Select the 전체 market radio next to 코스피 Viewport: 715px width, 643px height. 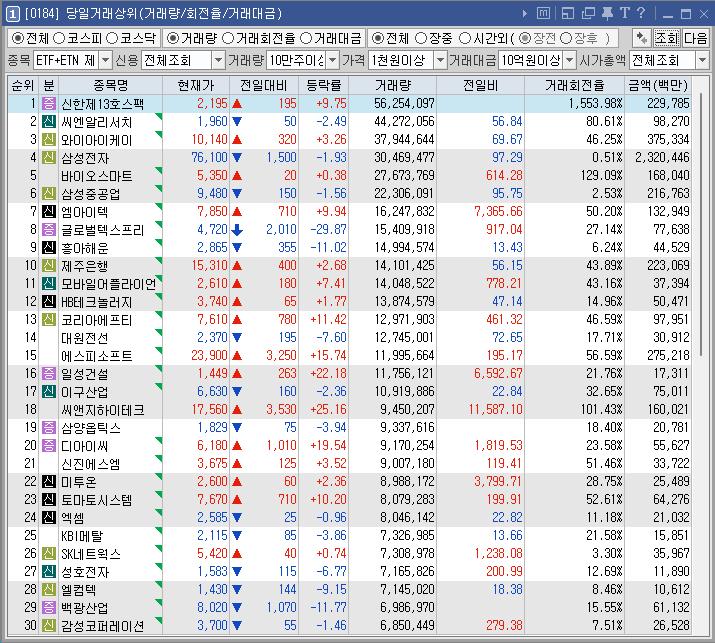18,38
